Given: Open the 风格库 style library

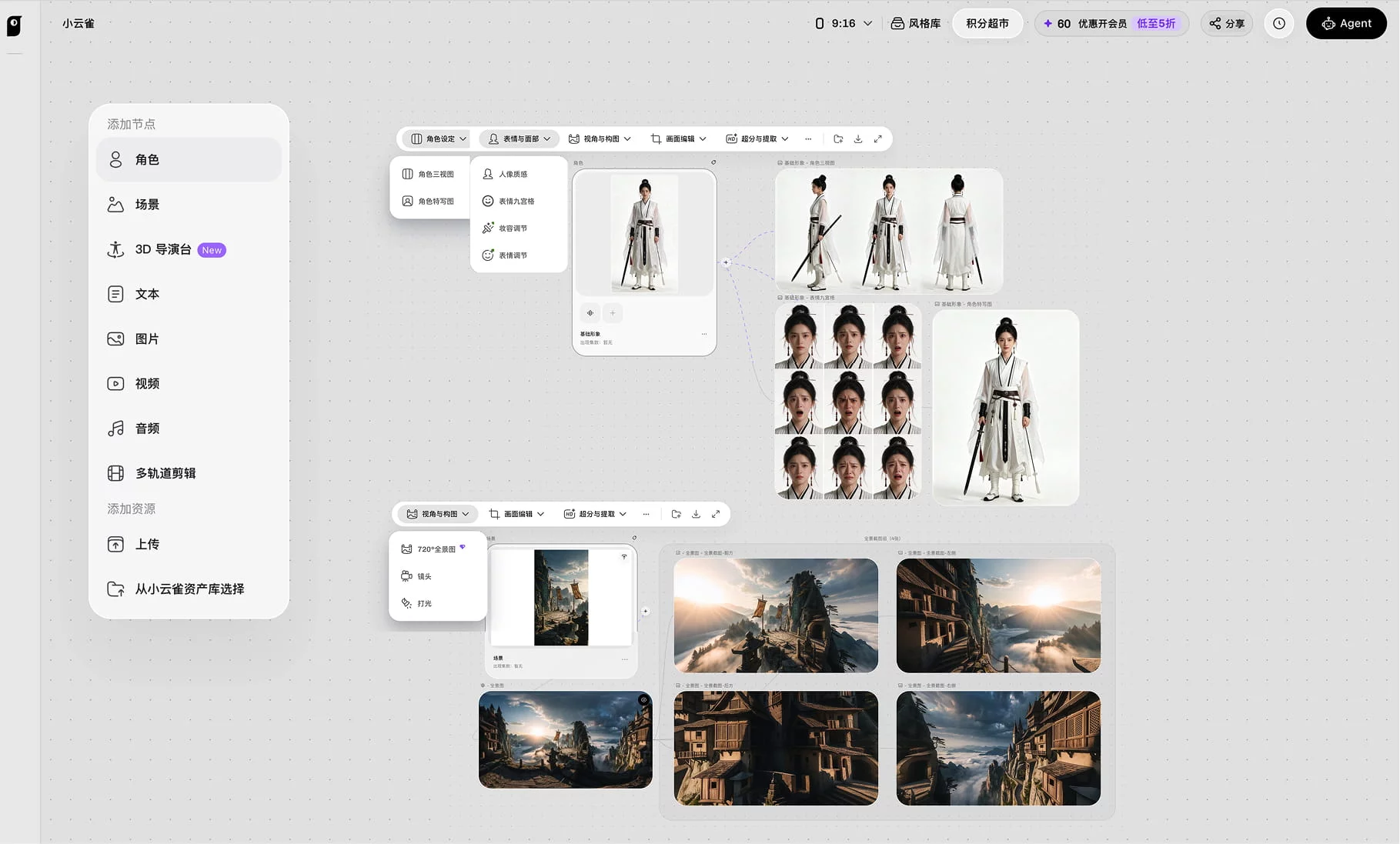Looking at the screenshot, I should click(x=916, y=23).
